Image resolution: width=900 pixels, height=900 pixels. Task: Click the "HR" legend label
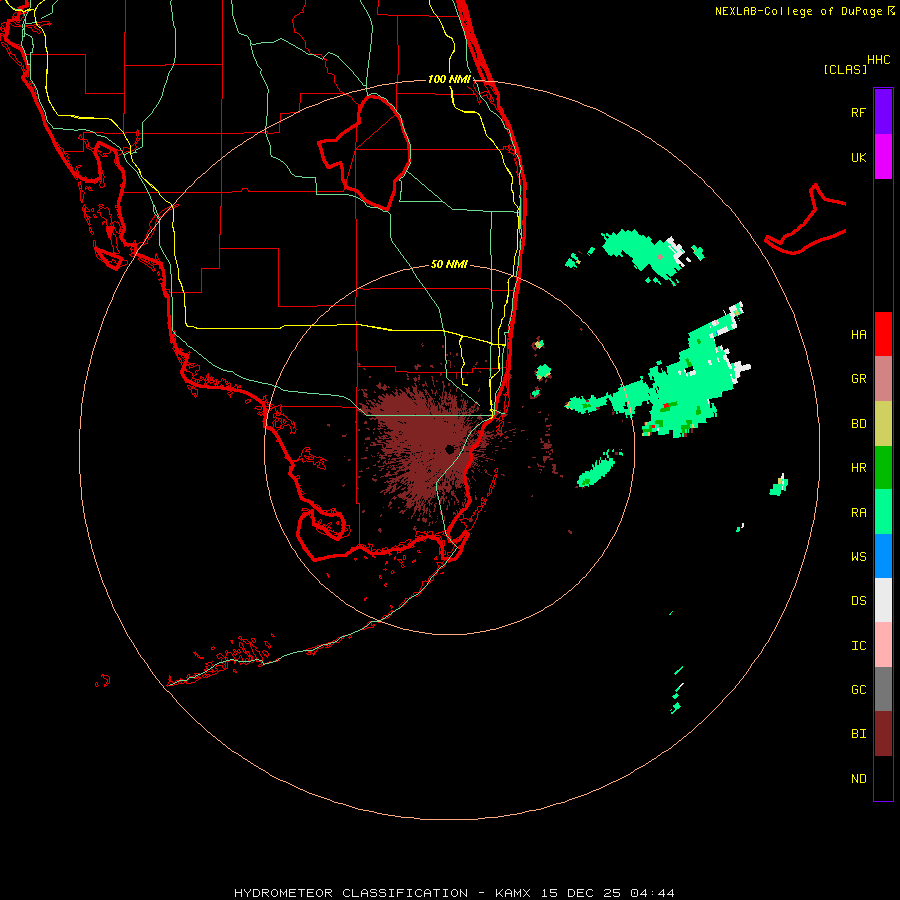858,468
